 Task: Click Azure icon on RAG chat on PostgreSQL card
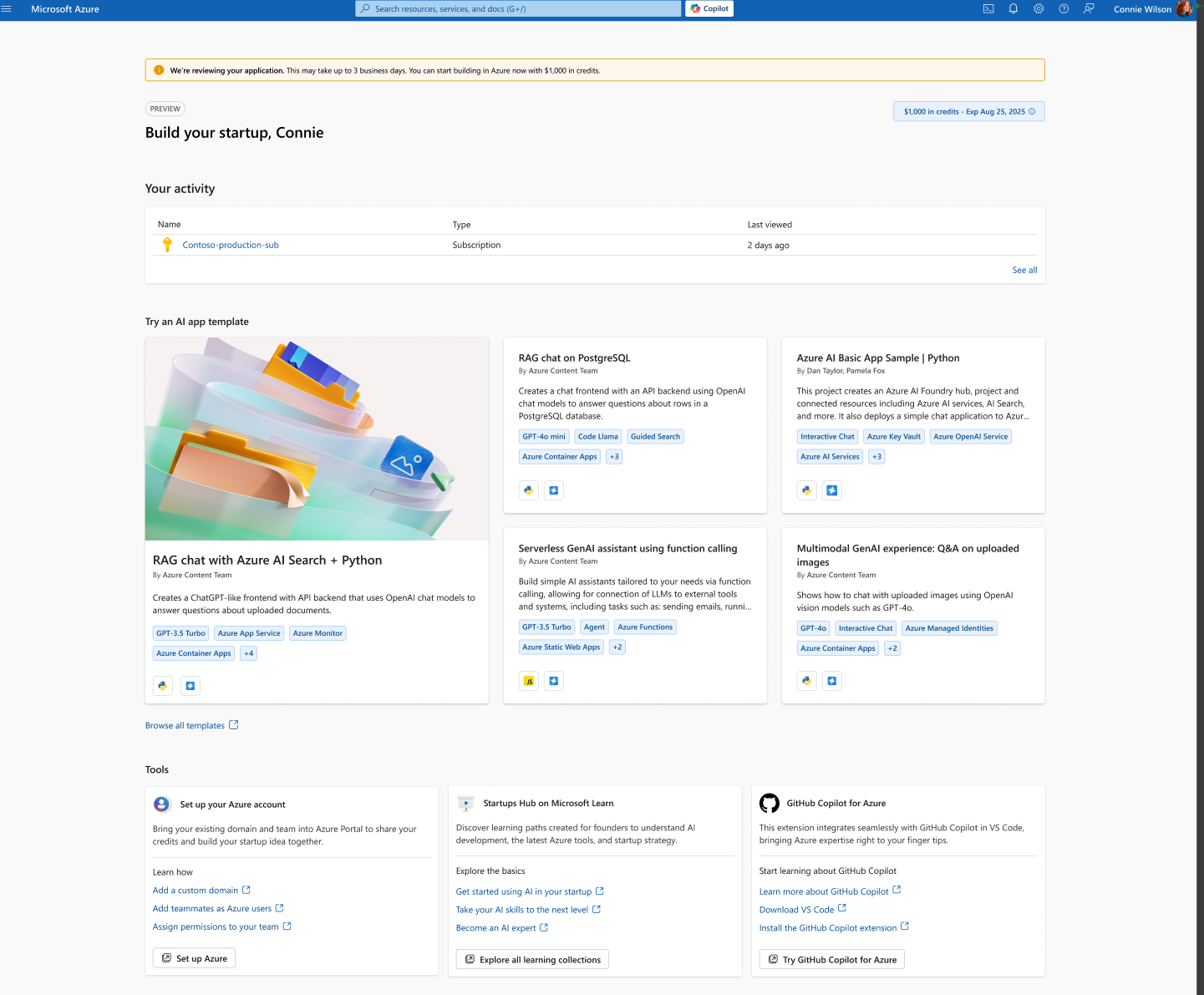click(x=554, y=490)
